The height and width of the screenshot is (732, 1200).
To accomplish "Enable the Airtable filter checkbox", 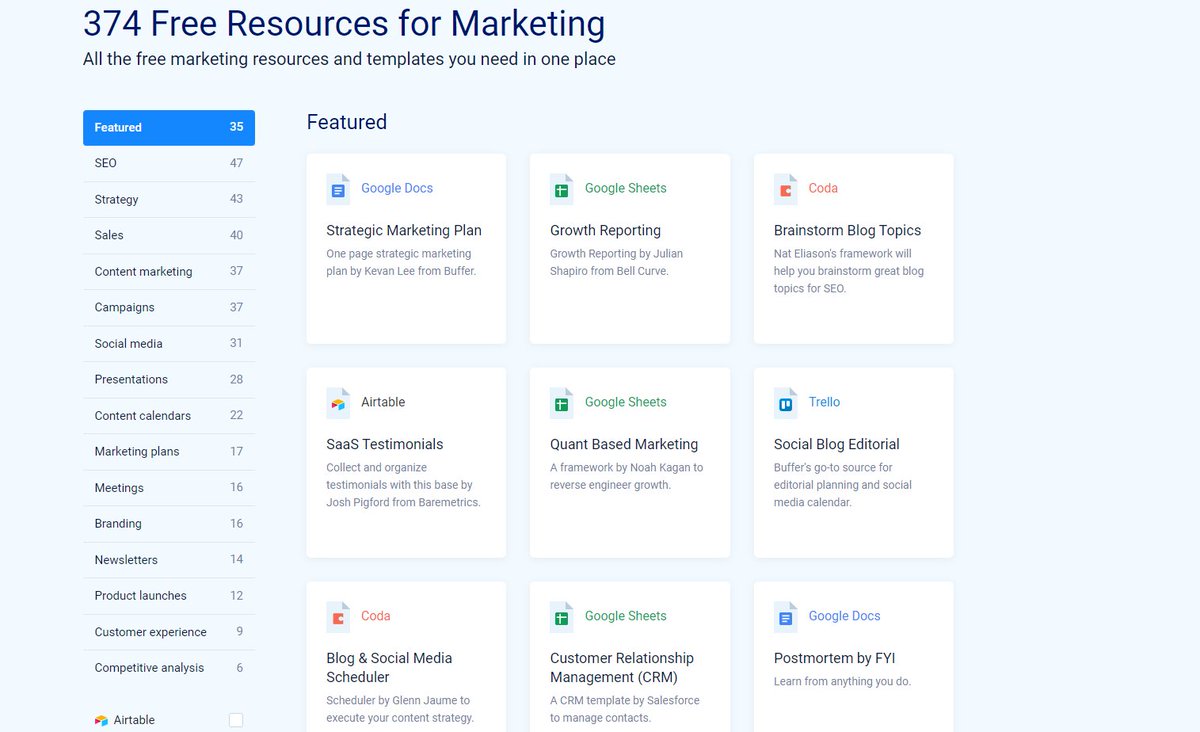I will pos(236,720).
